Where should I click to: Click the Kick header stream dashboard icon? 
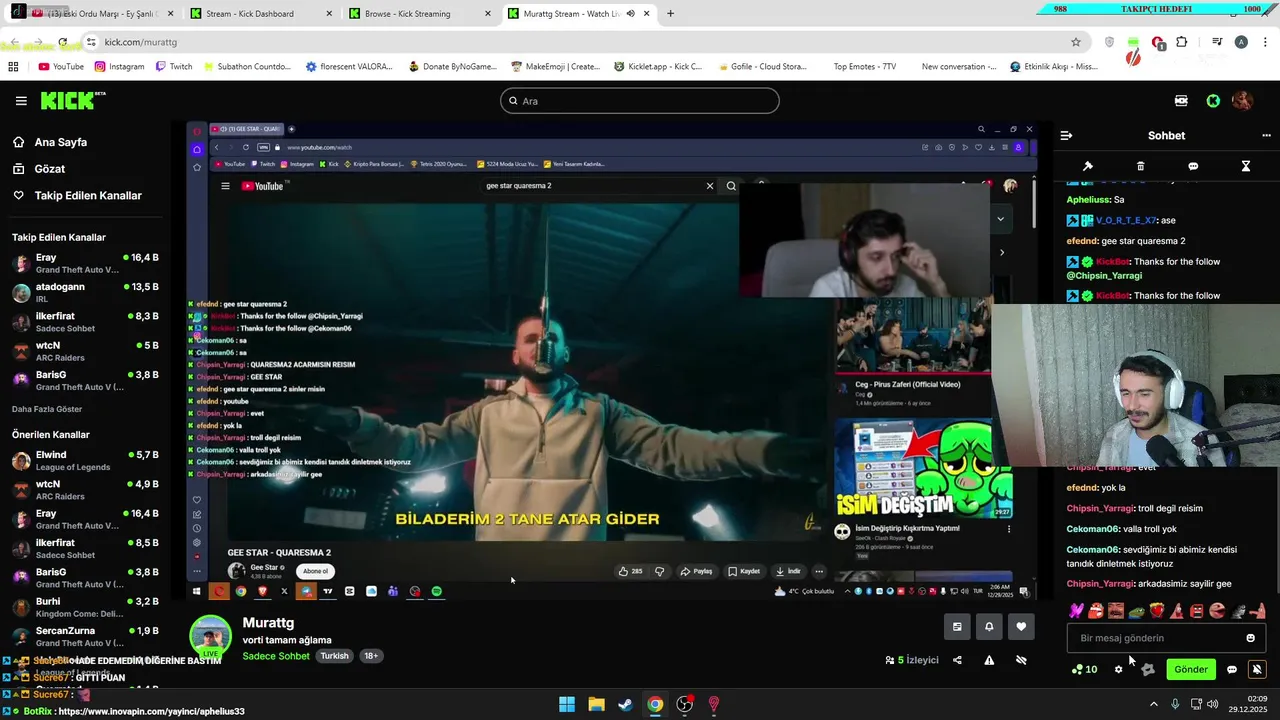coord(1181,101)
